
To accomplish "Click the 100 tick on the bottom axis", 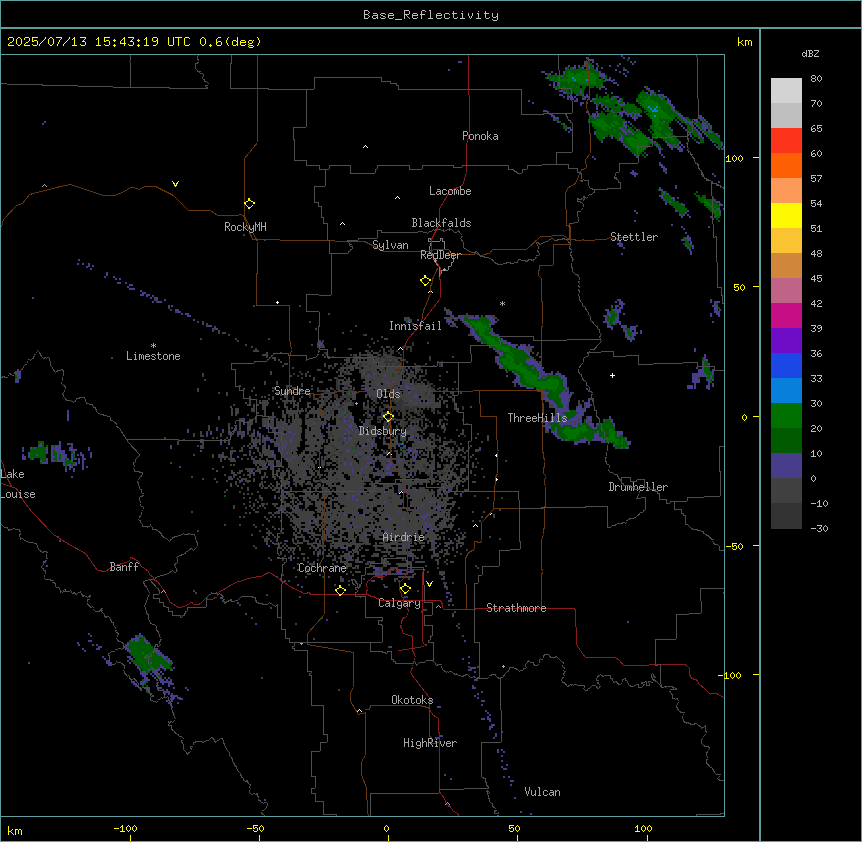I will (x=643, y=828).
